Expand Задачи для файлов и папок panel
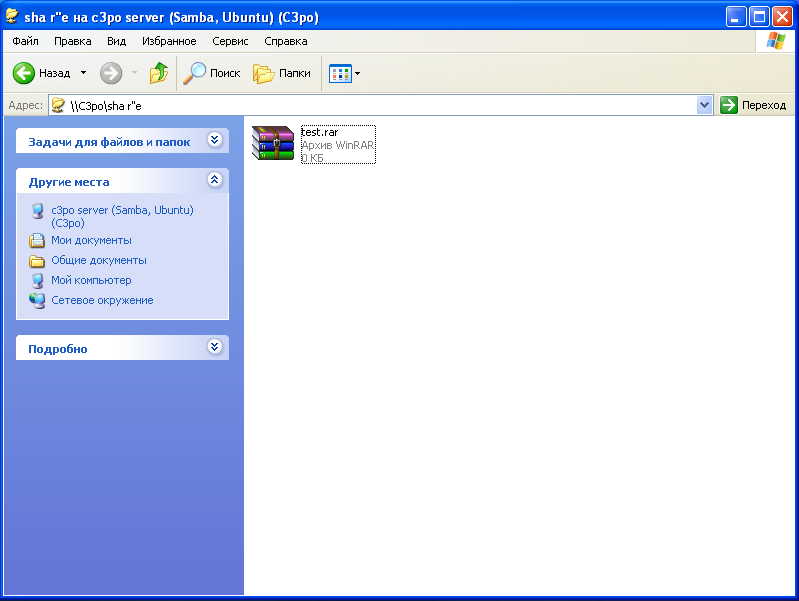The height and width of the screenshot is (601, 799). 215,140
